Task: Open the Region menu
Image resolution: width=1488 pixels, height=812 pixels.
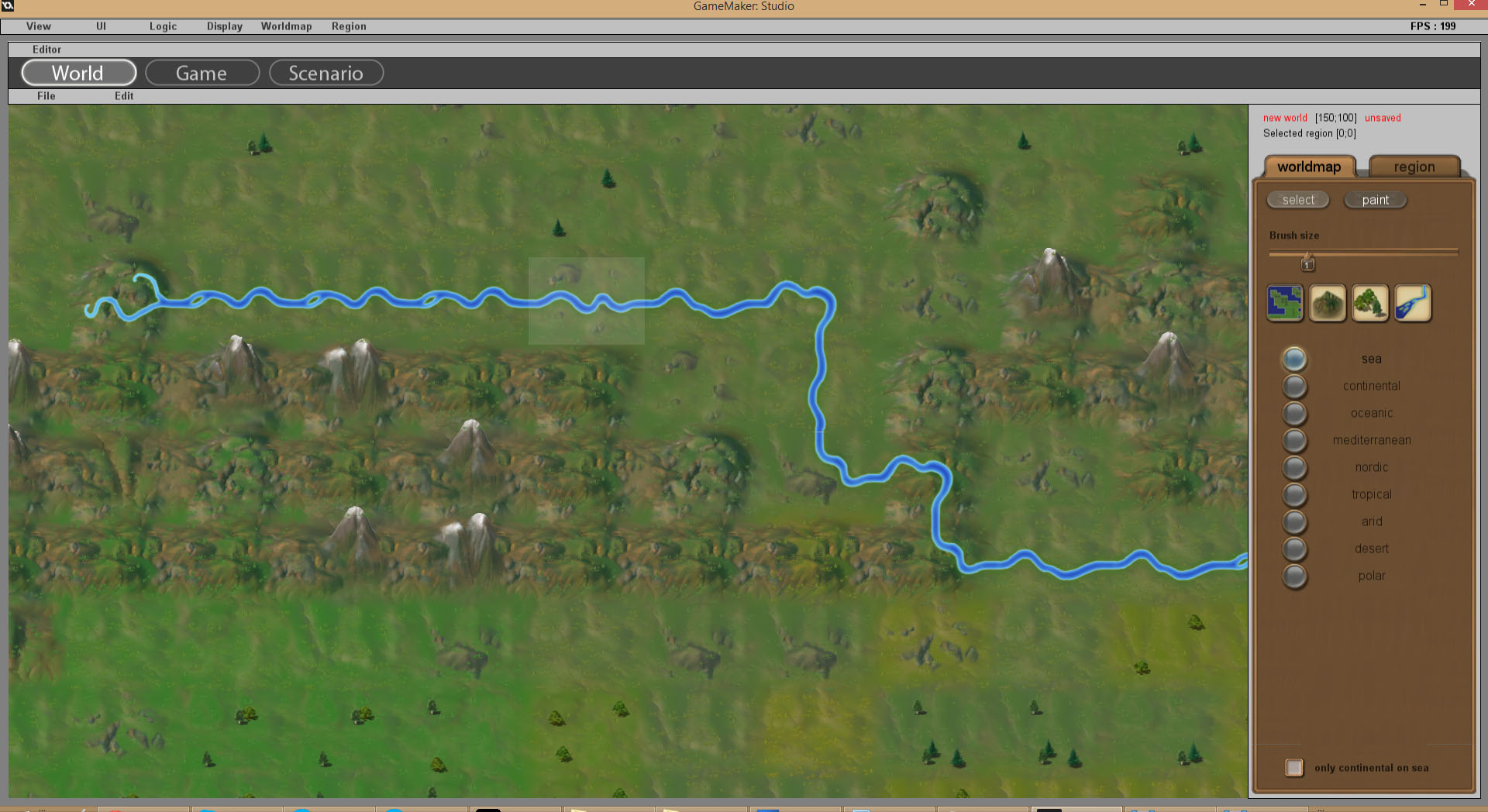Action: (349, 26)
